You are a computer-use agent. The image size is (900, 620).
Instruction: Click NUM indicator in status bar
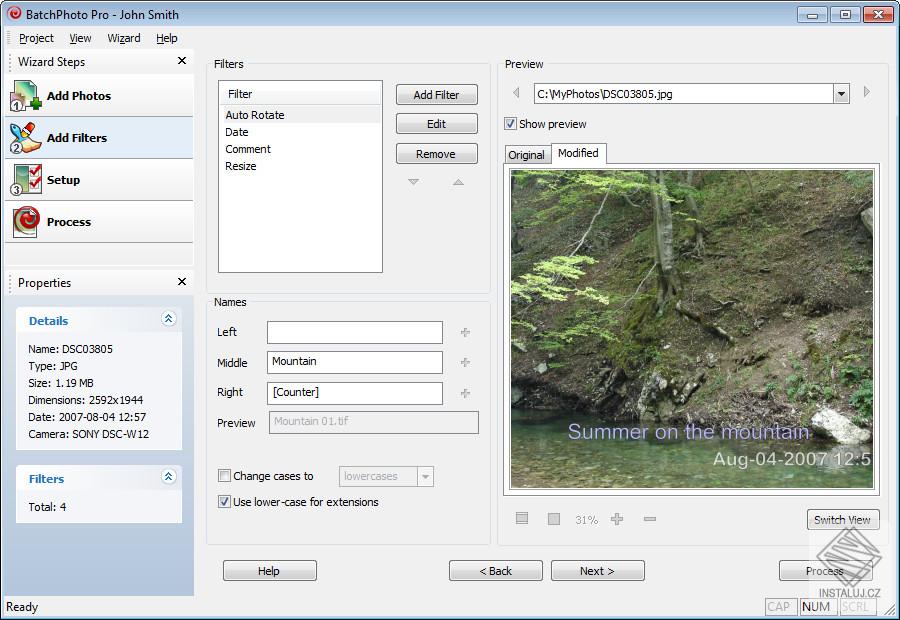[816, 606]
